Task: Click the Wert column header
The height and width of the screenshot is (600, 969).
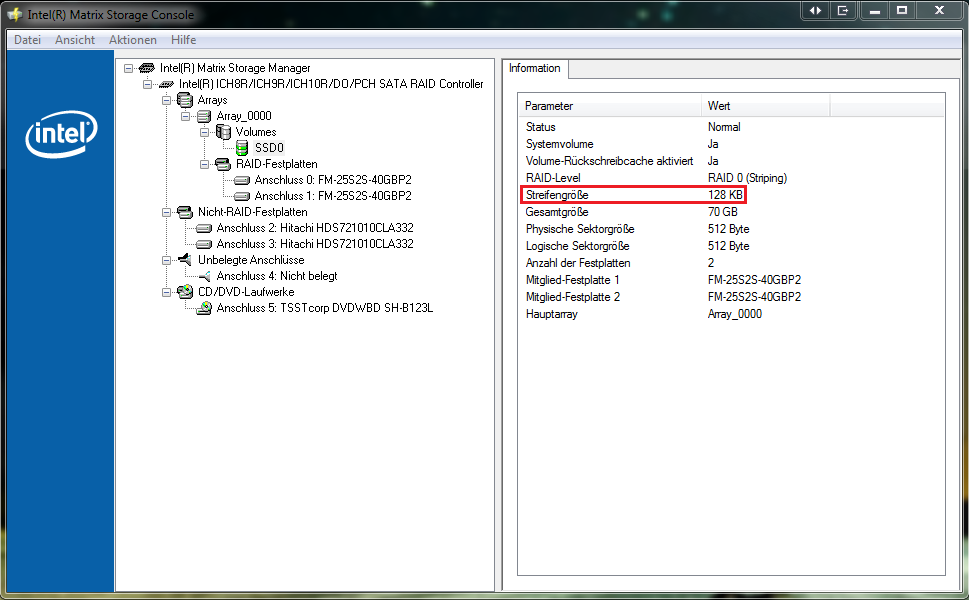Action: [766, 106]
